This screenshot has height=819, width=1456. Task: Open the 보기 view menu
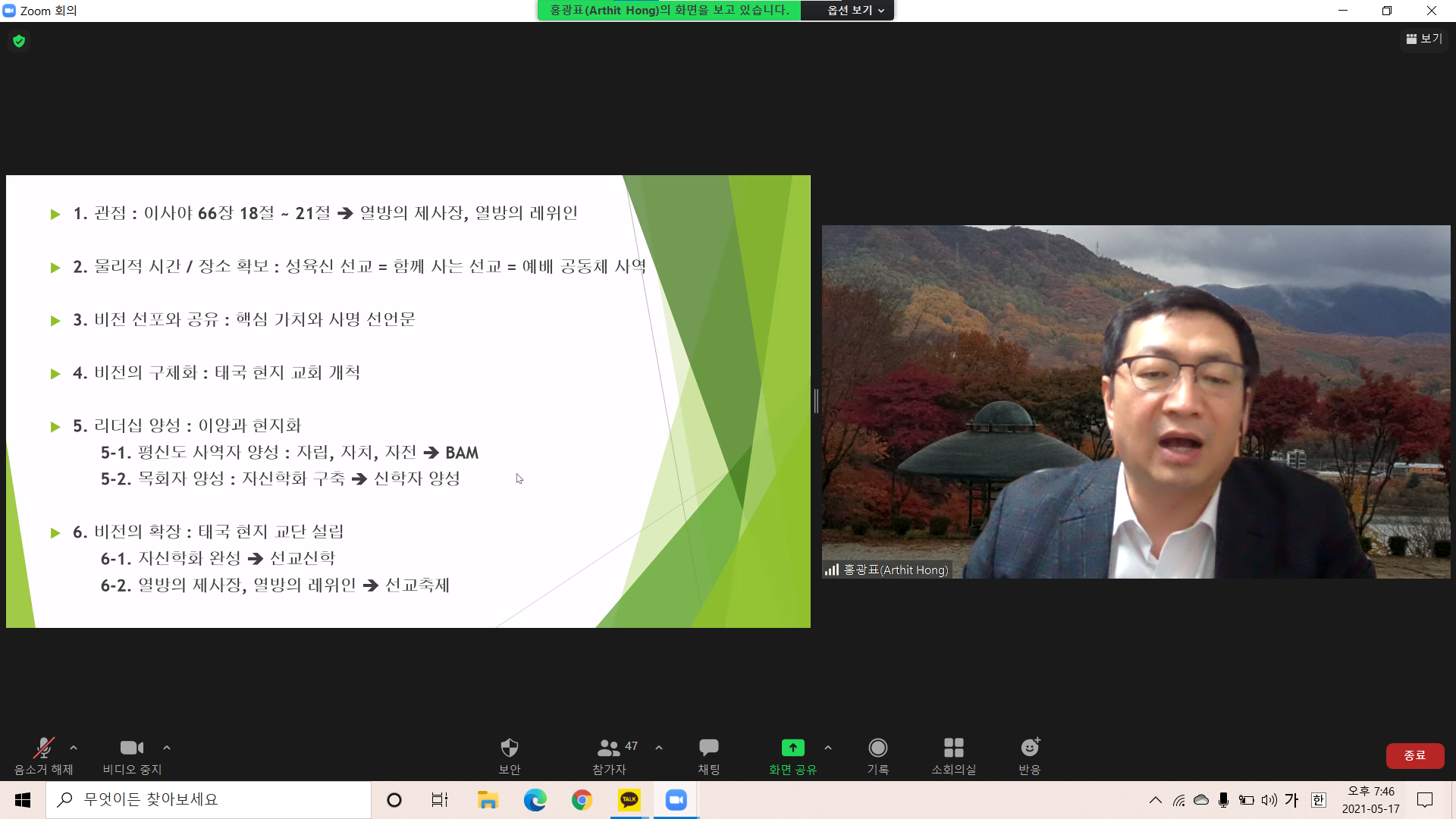click(x=1424, y=39)
